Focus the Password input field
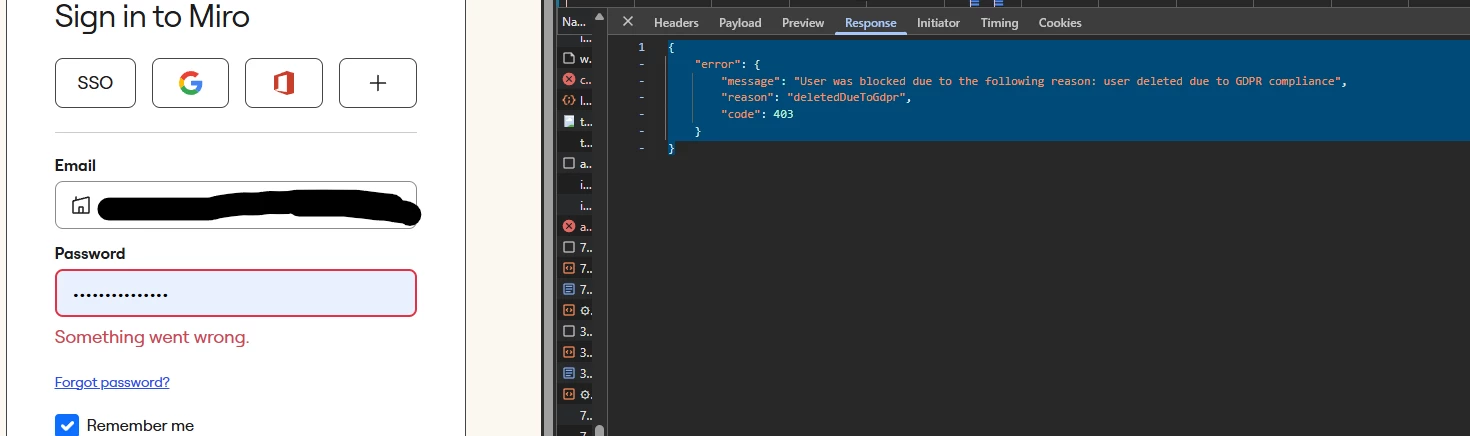Screen dimensions: 1470x436 tap(236, 293)
